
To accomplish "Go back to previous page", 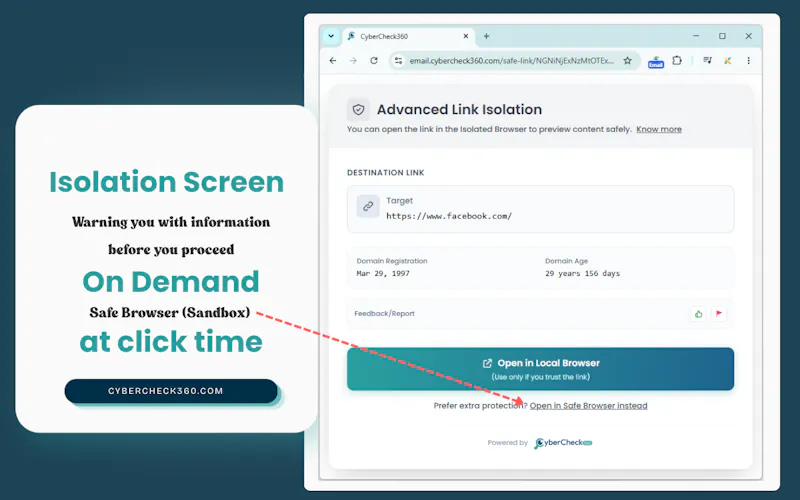I will tap(333, 61).
